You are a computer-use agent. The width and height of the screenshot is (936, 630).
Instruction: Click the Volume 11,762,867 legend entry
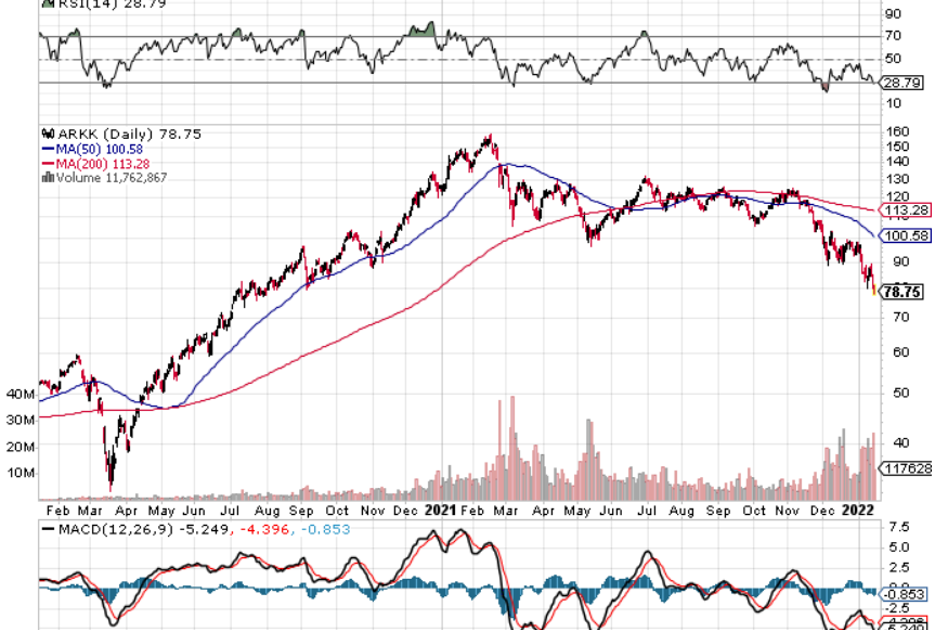(108, 177)
